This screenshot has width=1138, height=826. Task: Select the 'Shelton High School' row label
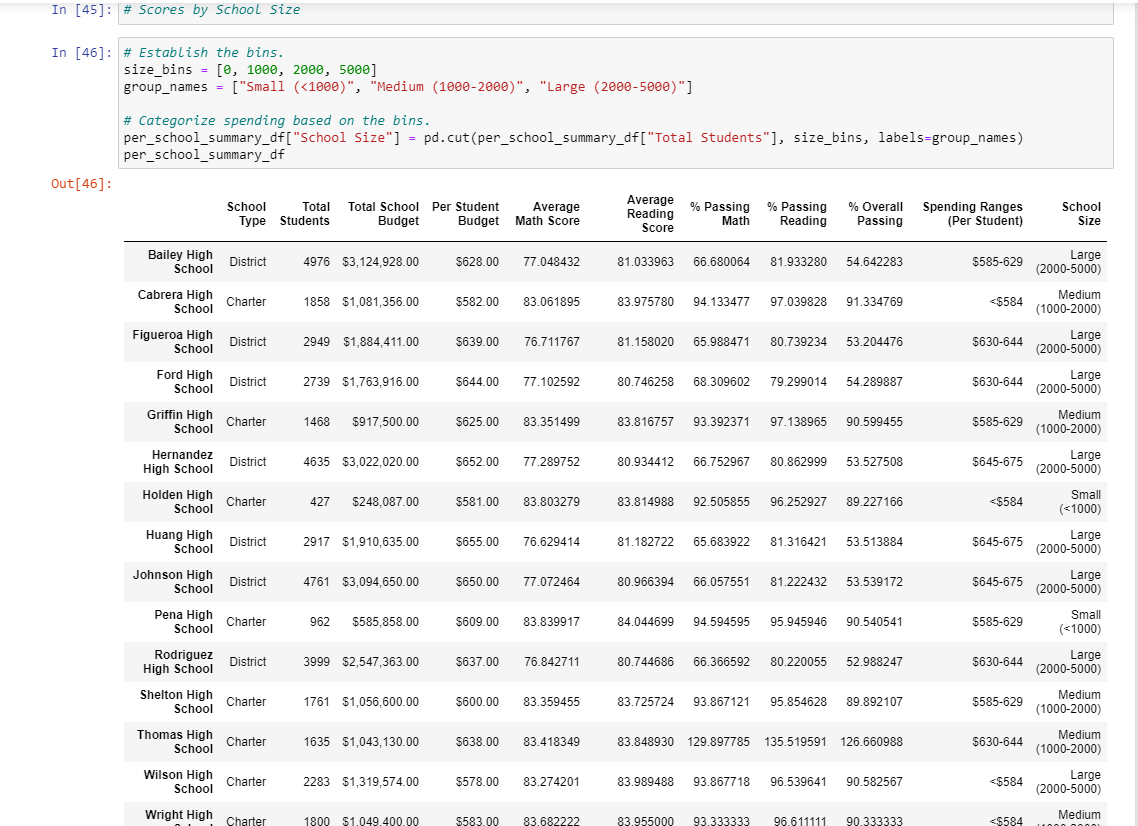176,702
